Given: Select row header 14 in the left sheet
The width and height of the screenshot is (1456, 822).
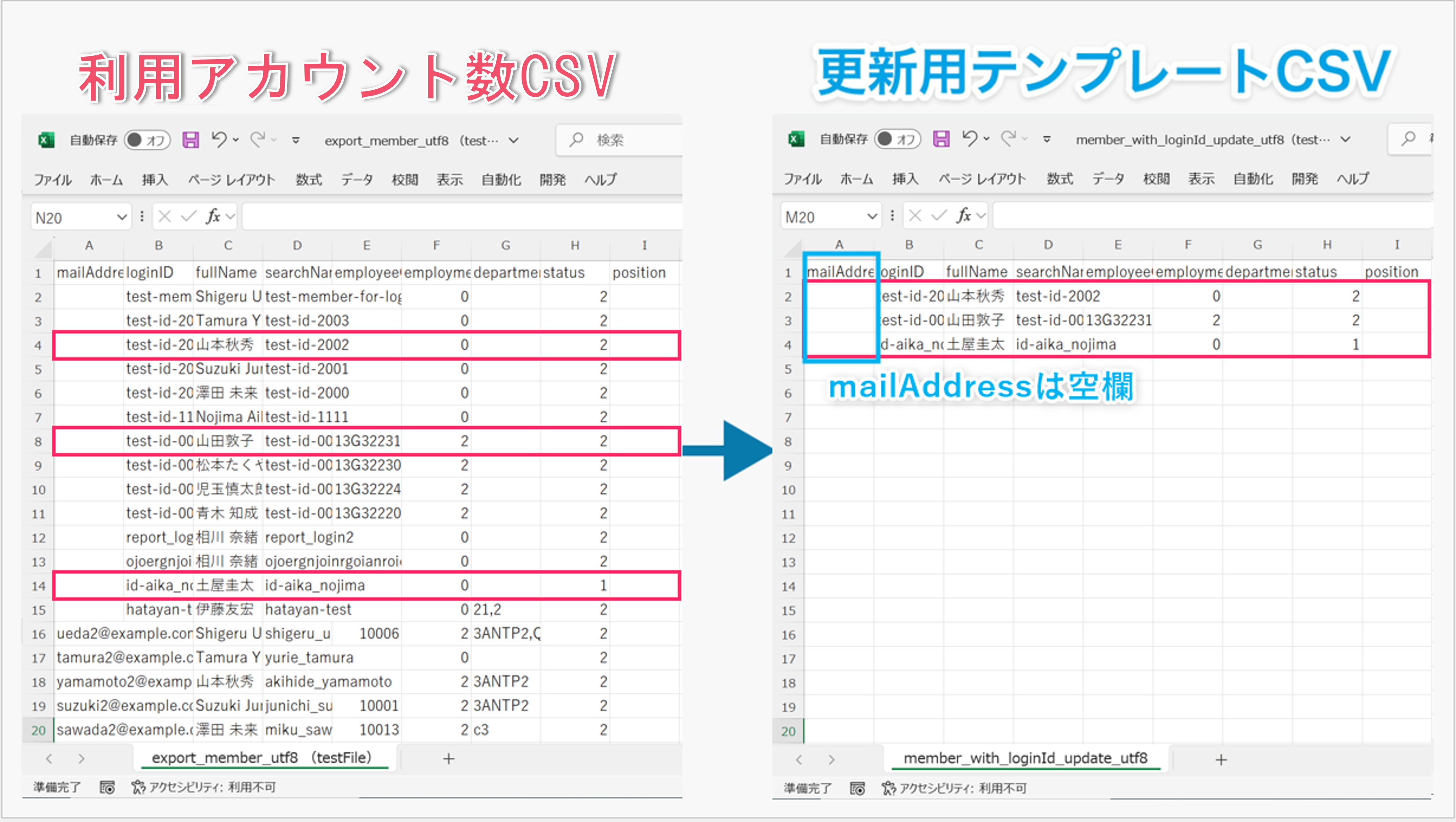Looking at the screenshot, I should tap(38, 586).
